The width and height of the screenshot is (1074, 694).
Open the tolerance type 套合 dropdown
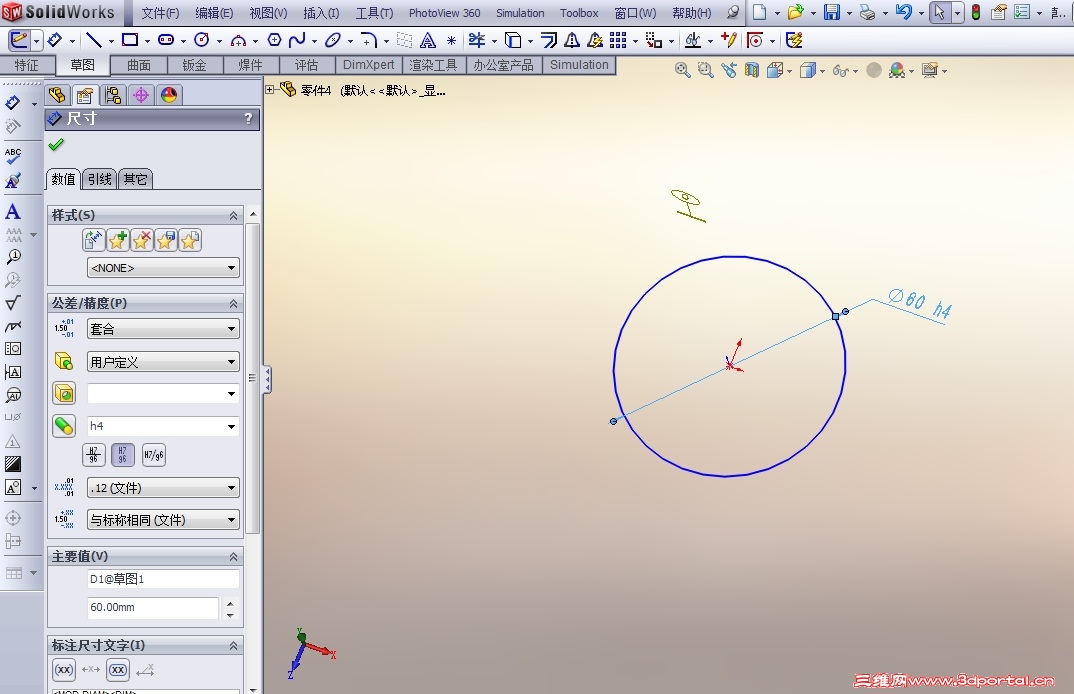point(163,329)
